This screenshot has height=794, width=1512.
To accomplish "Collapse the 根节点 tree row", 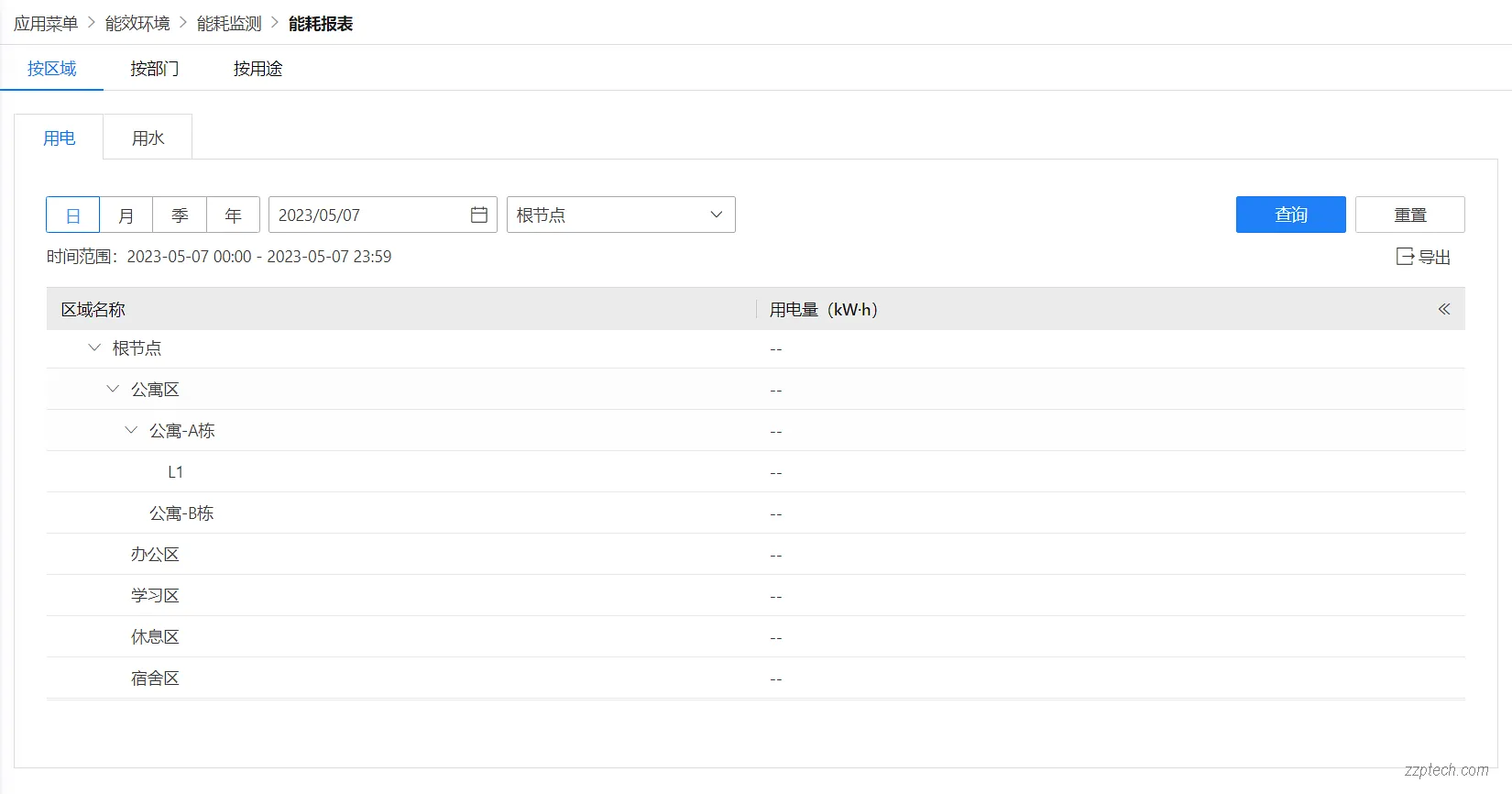I will (94, 347).
